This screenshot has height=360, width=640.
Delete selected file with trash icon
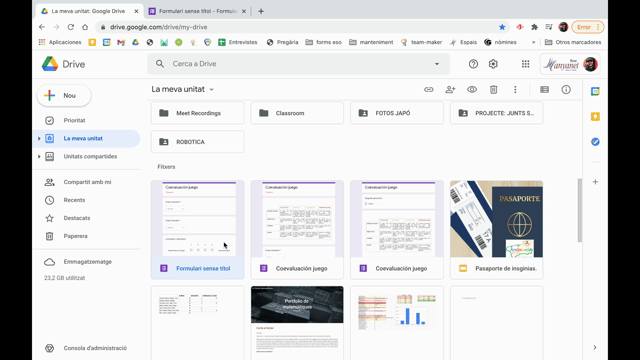tap(493, 89)
